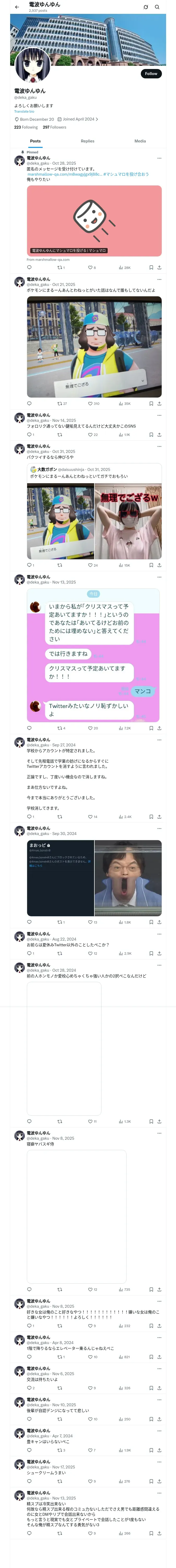This screenshot has width=176, height=1568.
Task: Click the back arrow at top left
Action: pos(17,7)
